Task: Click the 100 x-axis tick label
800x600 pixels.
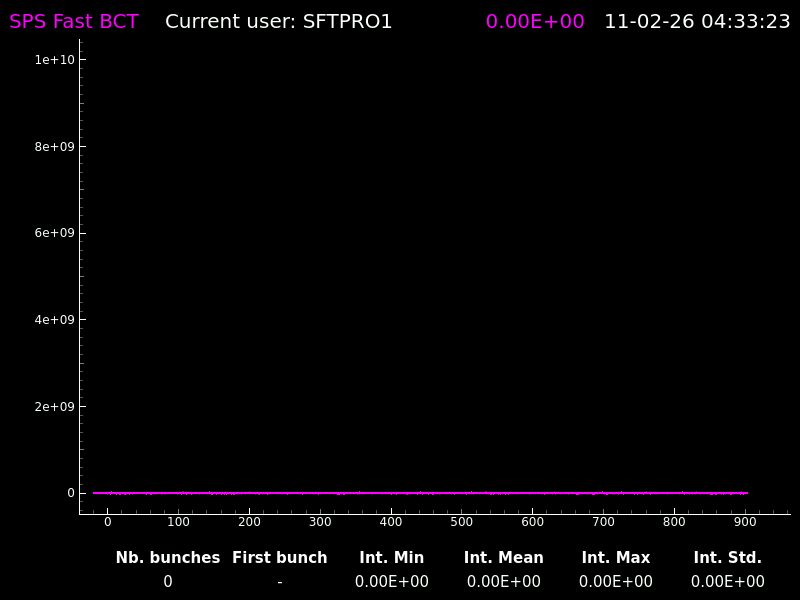Action: pos(178,522)
